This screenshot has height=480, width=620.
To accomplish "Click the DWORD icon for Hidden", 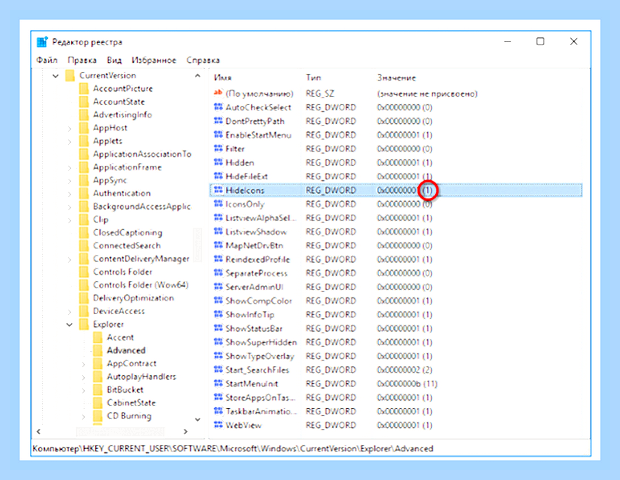I will click(218, 162).
